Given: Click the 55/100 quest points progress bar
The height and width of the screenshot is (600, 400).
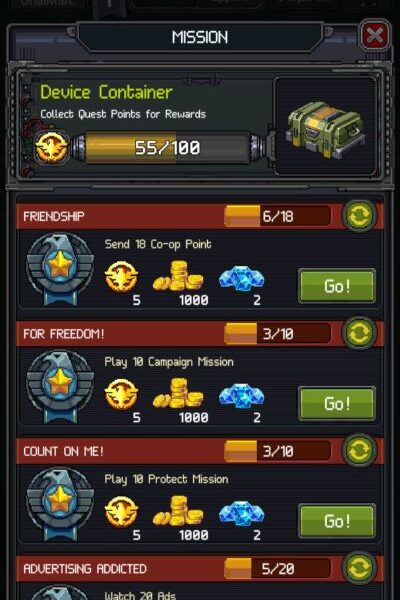Looking at the screenshot, I should point(168,148).
